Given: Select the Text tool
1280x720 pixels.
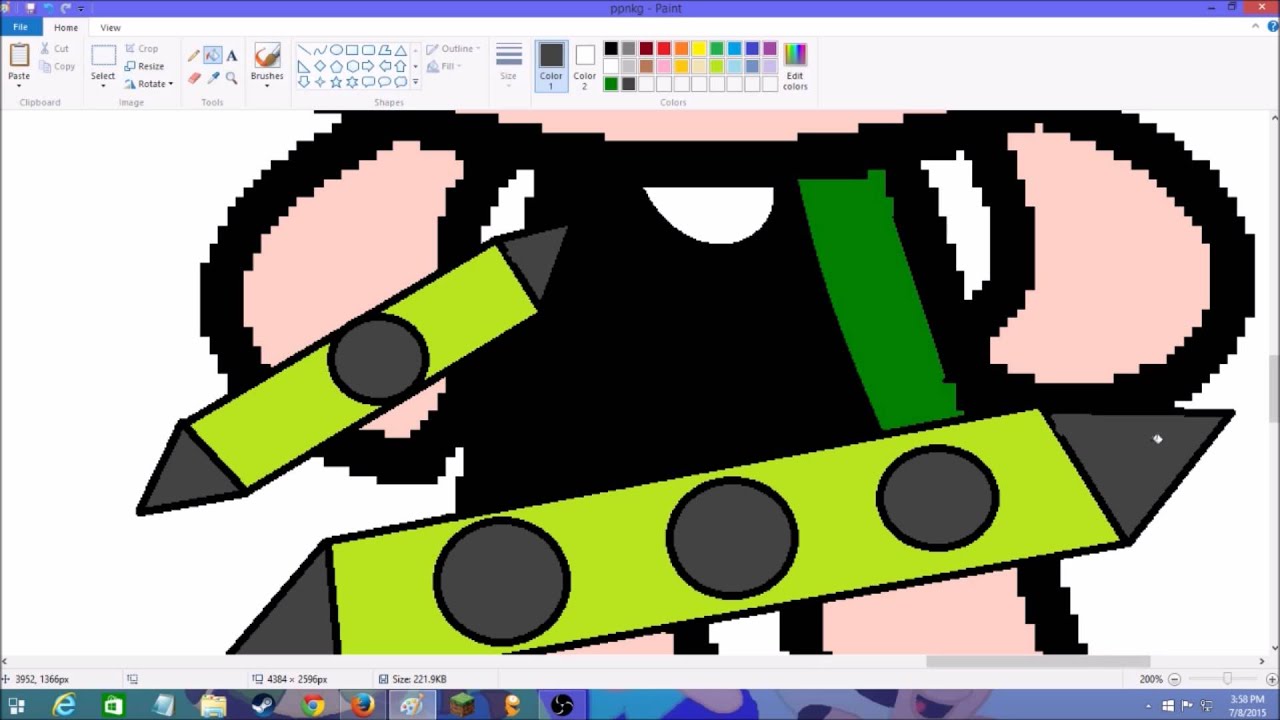Looking at the screenshot, I should point(232,56).
